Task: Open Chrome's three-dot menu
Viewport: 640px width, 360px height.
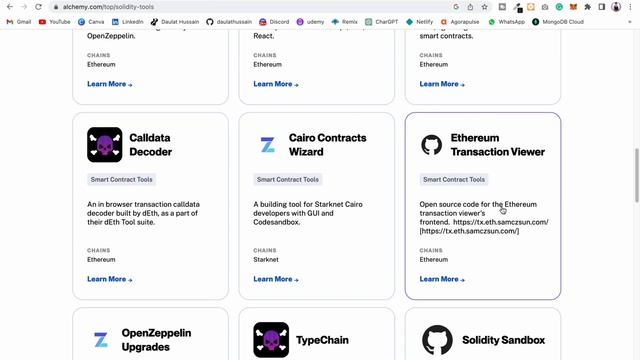Action: click(x=631, y=7)
